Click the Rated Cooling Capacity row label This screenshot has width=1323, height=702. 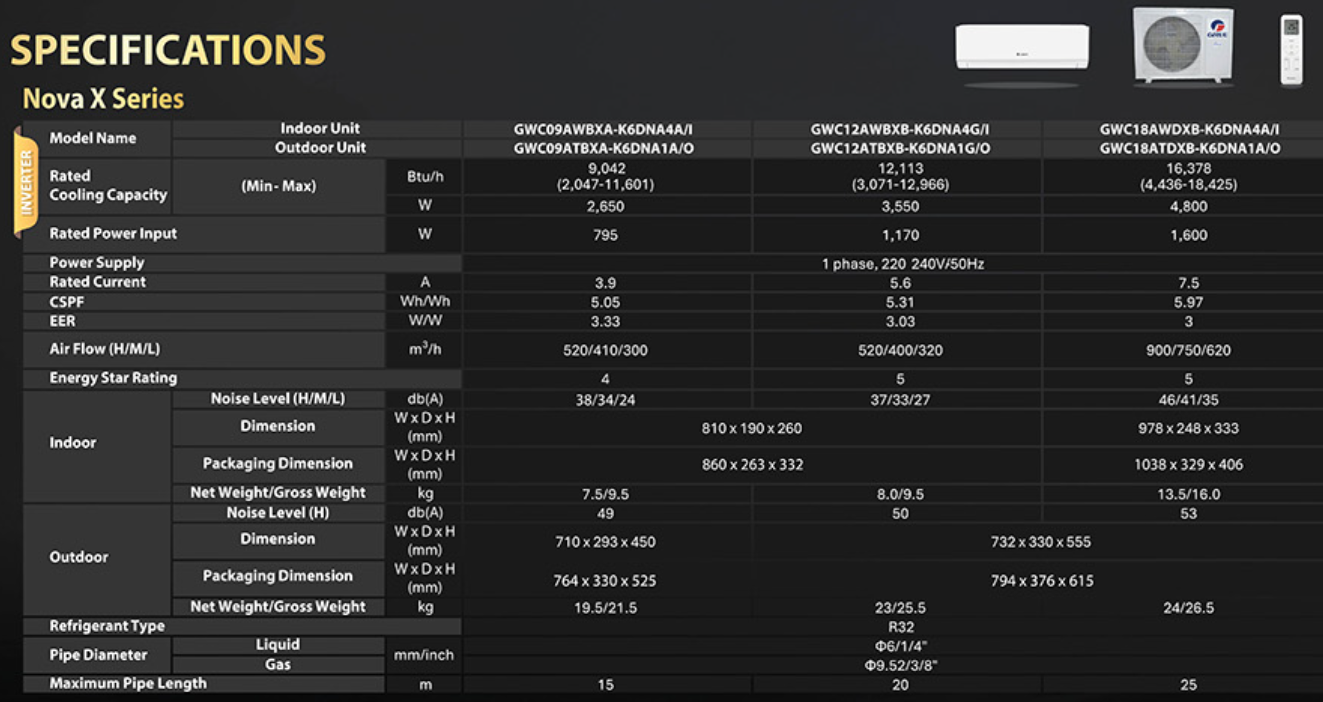click(x=108, y=186)
